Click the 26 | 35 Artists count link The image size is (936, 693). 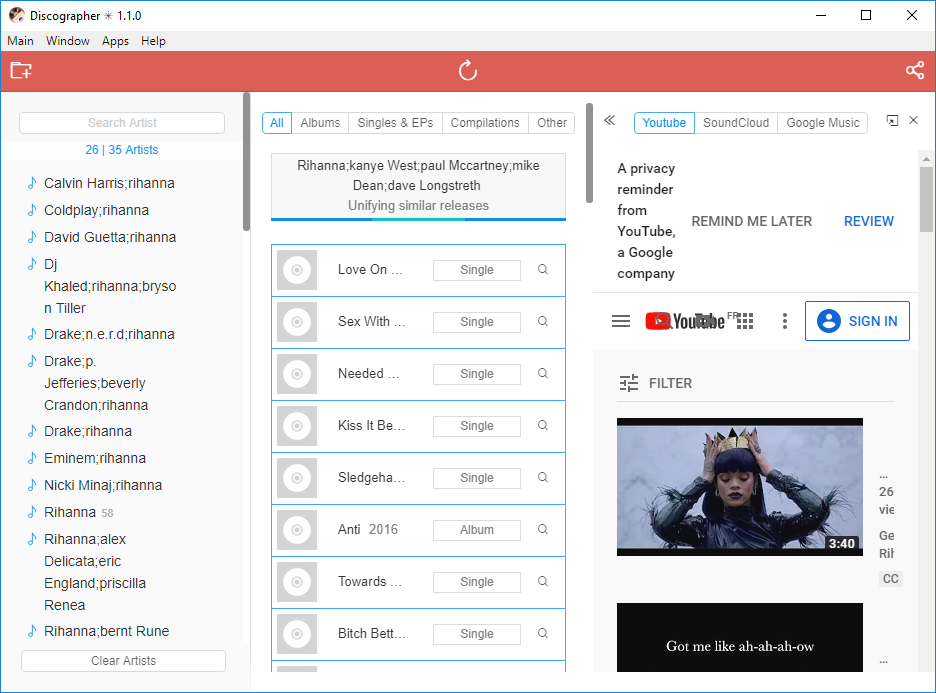pos(122,150)
